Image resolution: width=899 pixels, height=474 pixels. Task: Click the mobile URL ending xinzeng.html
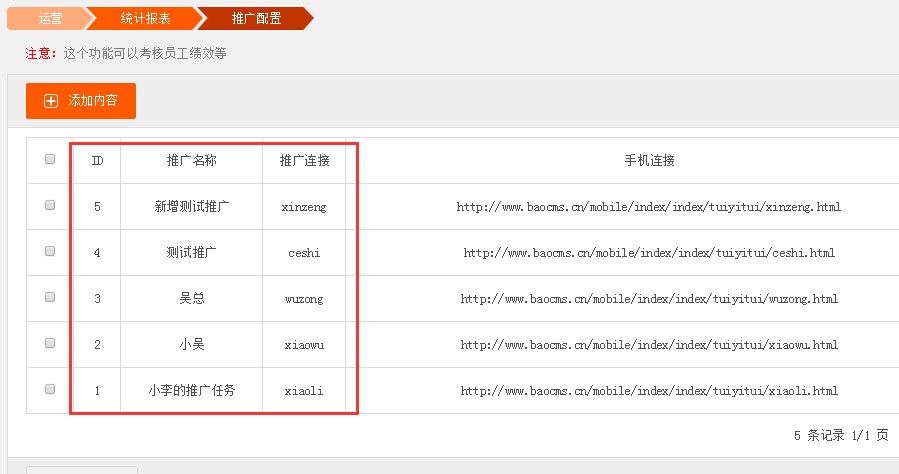click(x=649, y=207)
